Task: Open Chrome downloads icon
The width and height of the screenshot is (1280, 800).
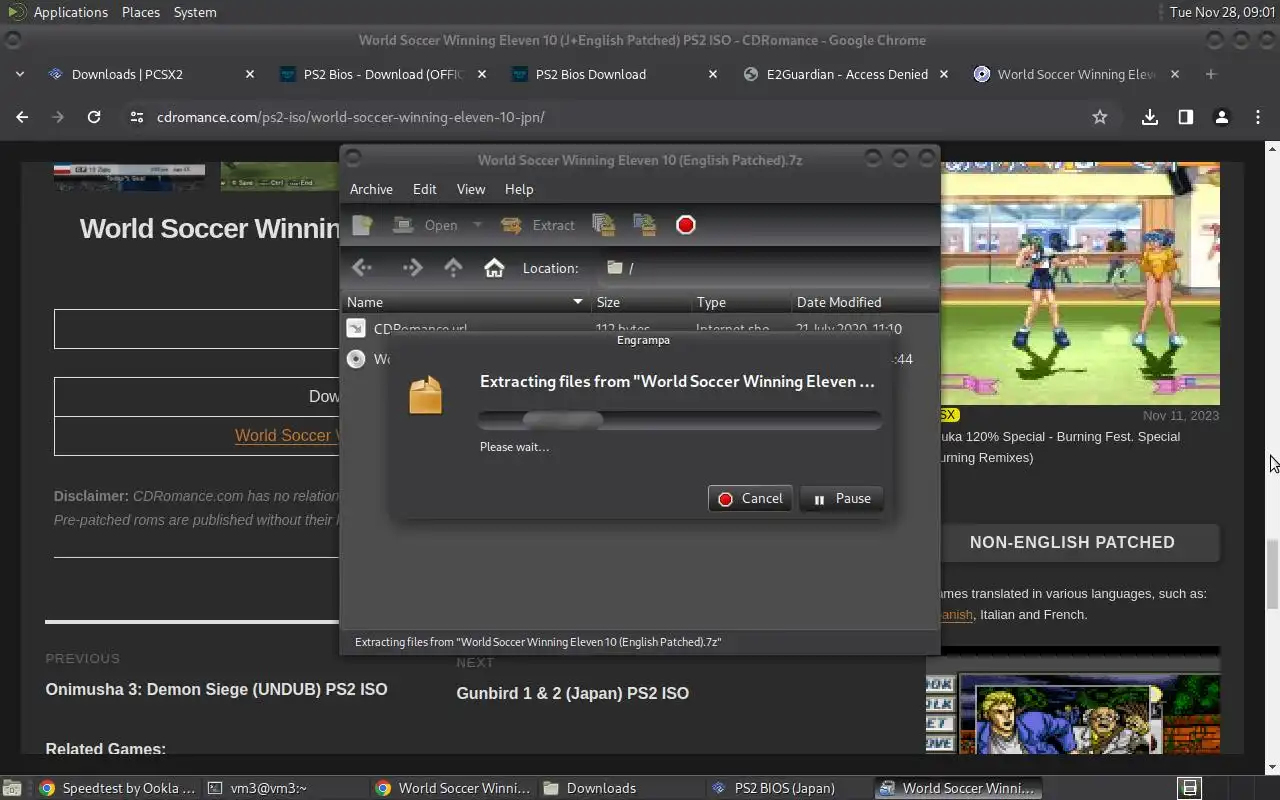Action: pos(1150,117)
